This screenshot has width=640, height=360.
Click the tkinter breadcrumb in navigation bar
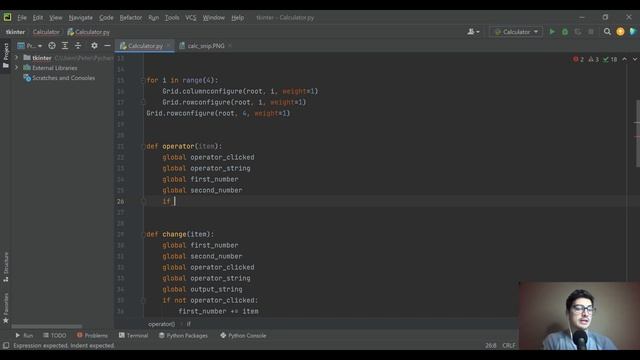click(16, 32)
